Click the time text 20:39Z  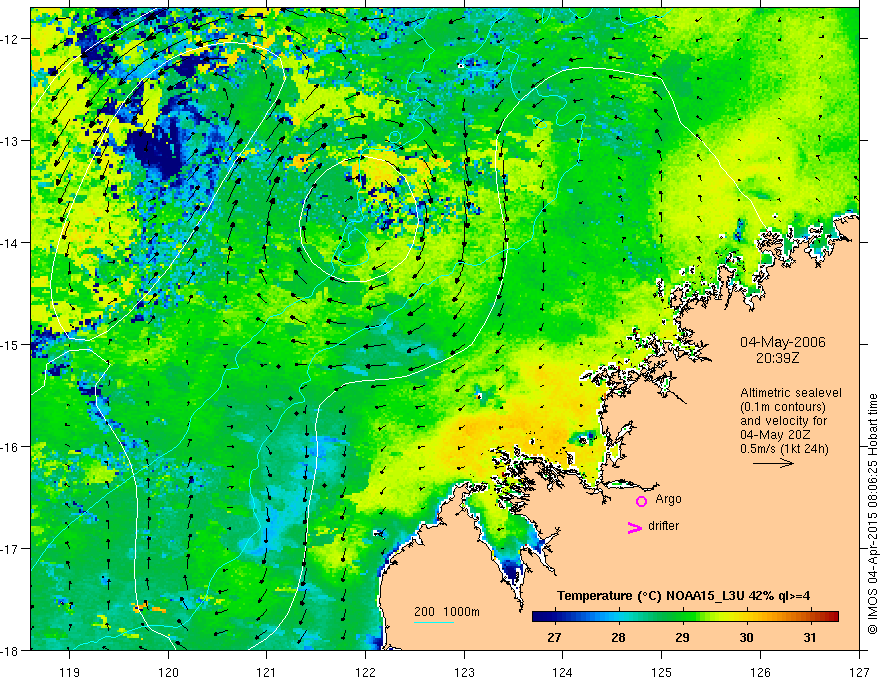(777, 358)
